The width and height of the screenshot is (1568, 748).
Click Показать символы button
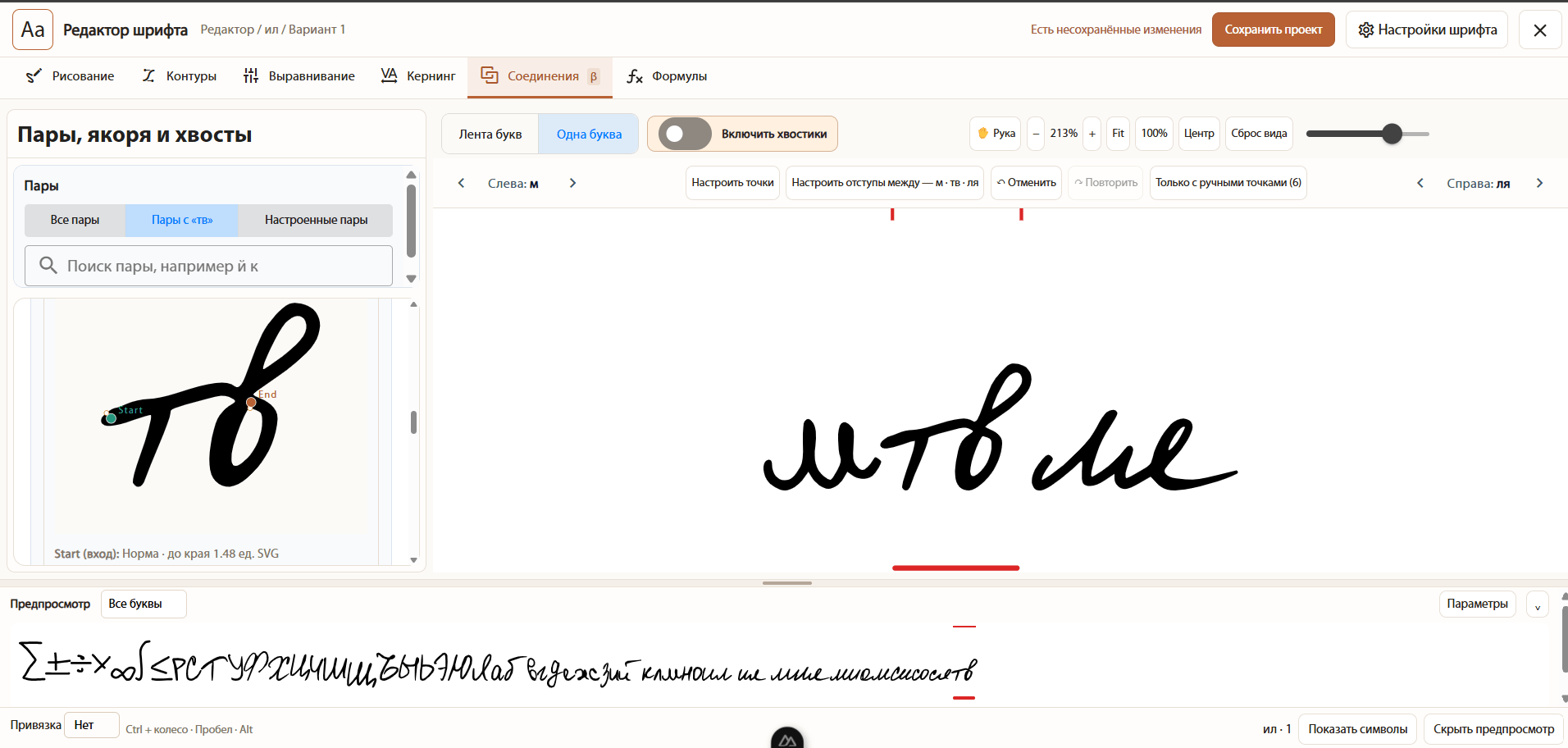(1357, 729)
